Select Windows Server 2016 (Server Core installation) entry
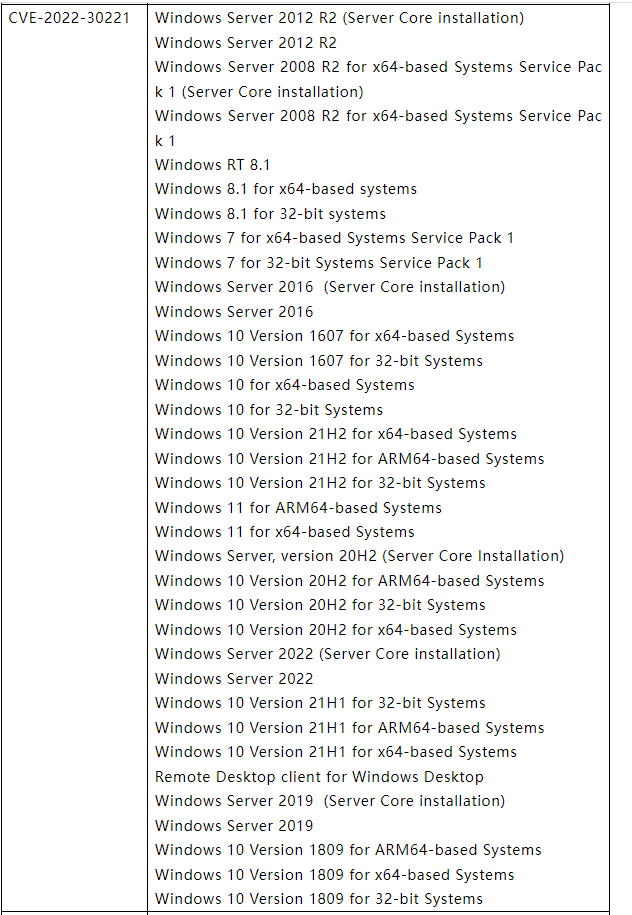This screenshot has height=915, width=632. coord(330,288)
